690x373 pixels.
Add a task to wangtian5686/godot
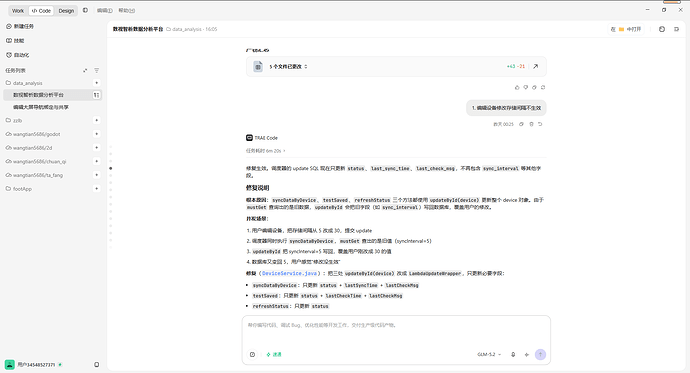[x=96, y=134]
